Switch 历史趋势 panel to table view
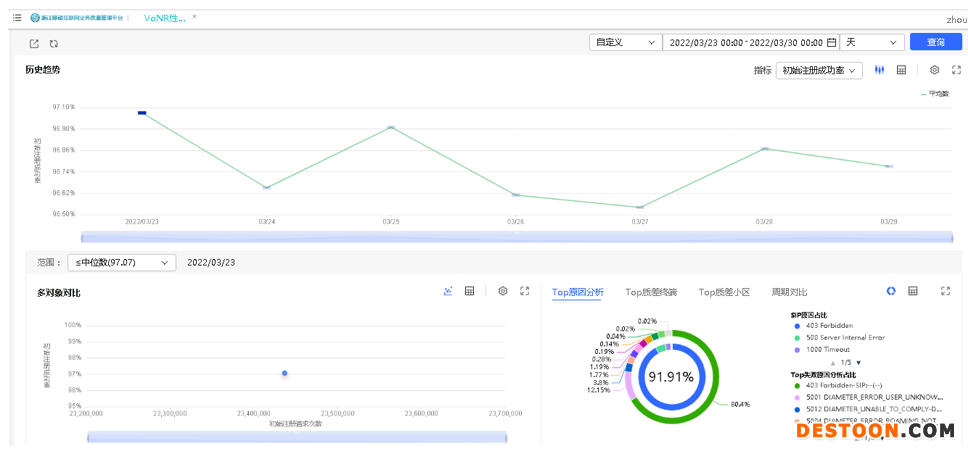Screen dimensions: 968x453 point(901,70)
